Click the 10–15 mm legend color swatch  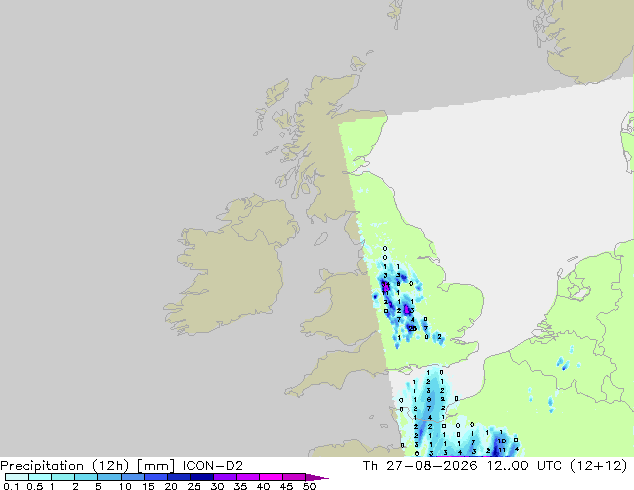[132, 477]
